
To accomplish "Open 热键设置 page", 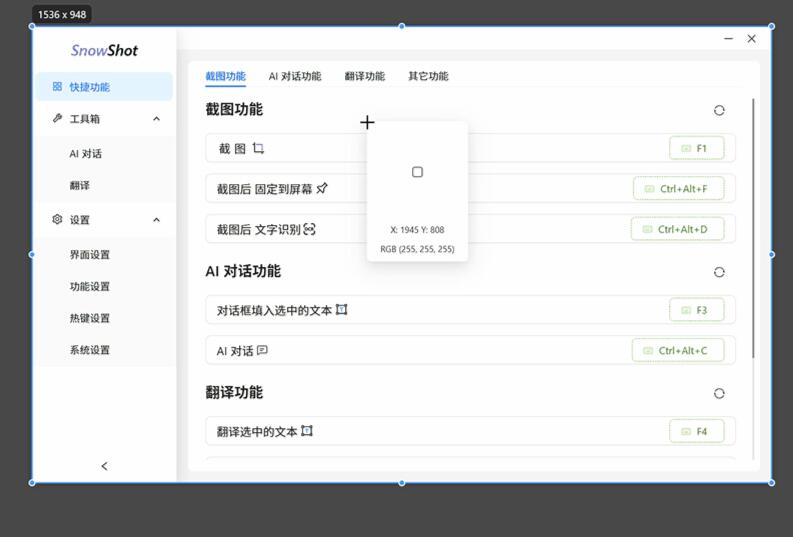I will coord(90,319).
